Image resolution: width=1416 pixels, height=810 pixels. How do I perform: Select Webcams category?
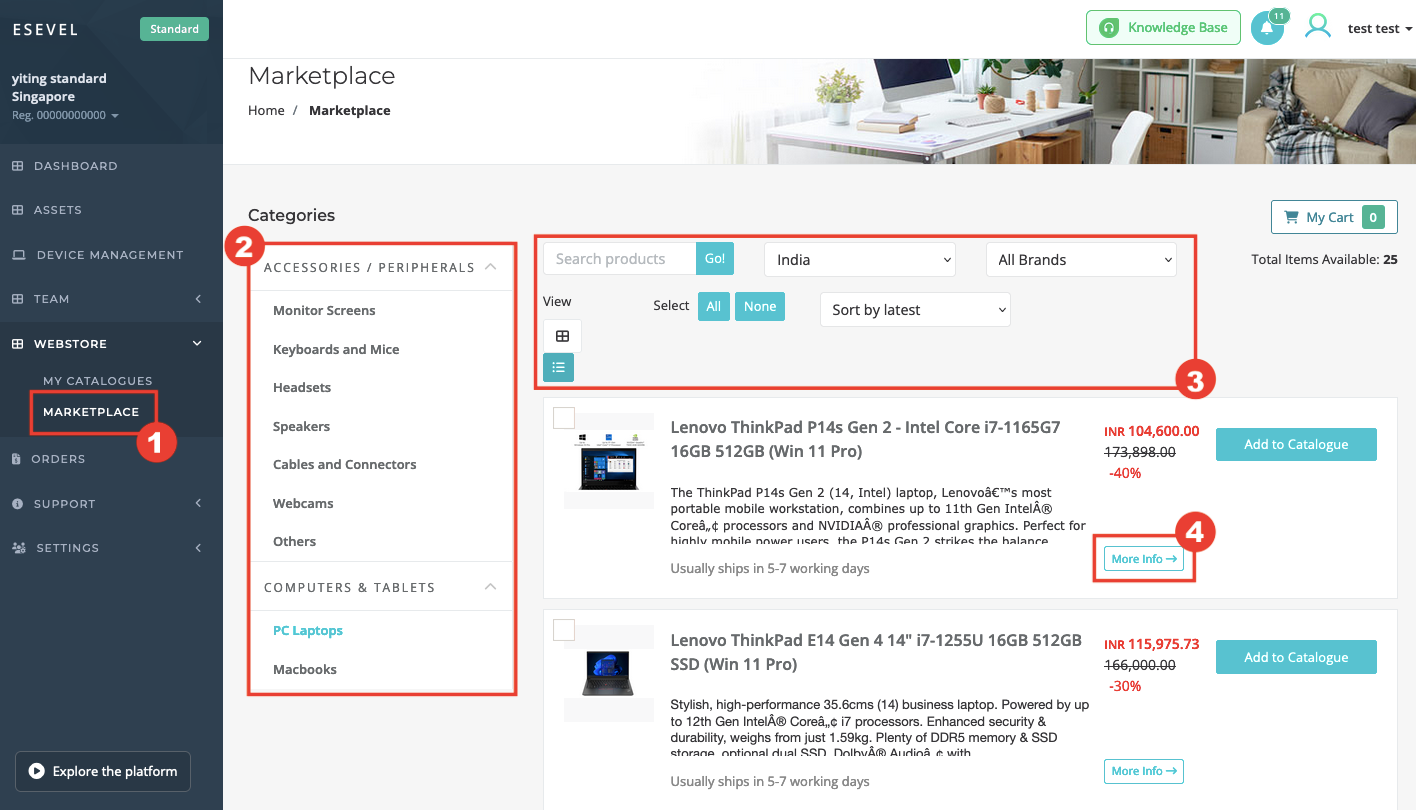pyautogui.click(x=303, y=503)
